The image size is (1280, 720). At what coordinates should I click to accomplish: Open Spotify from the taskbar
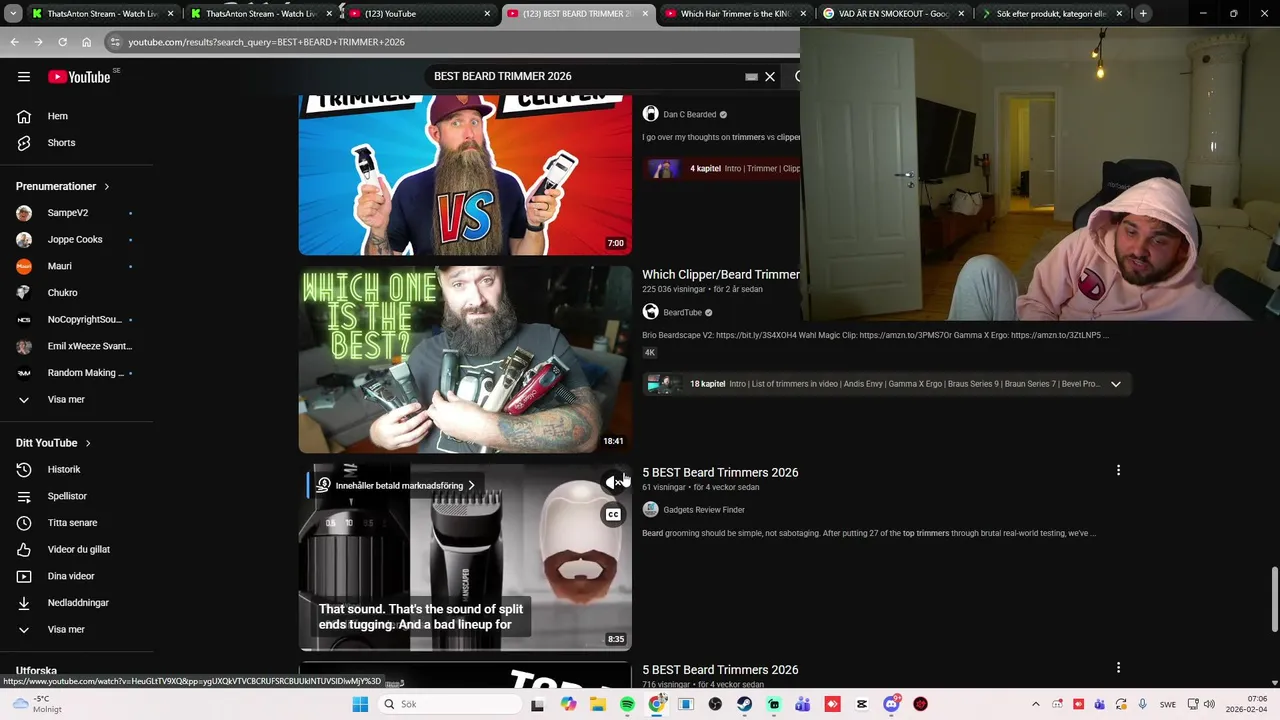[627, 704]
